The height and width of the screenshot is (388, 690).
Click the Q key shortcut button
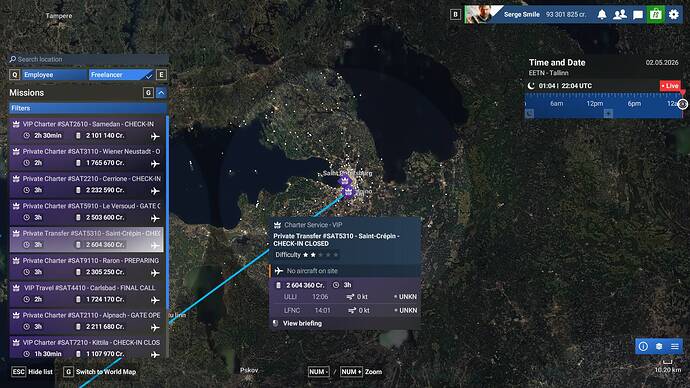(x=15, y=75)
